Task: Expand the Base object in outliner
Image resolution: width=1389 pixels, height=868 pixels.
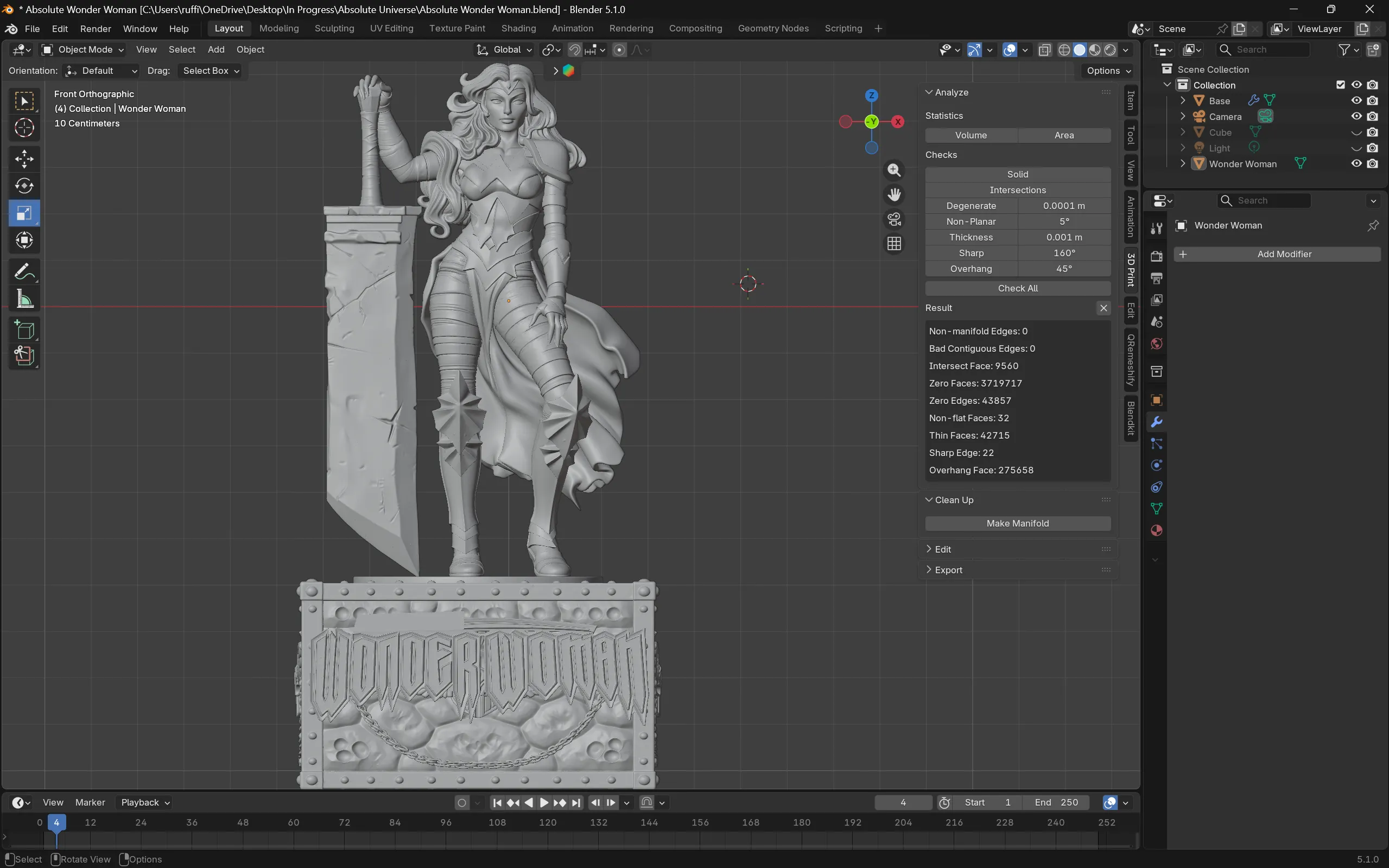Action: coord(1183,100)
